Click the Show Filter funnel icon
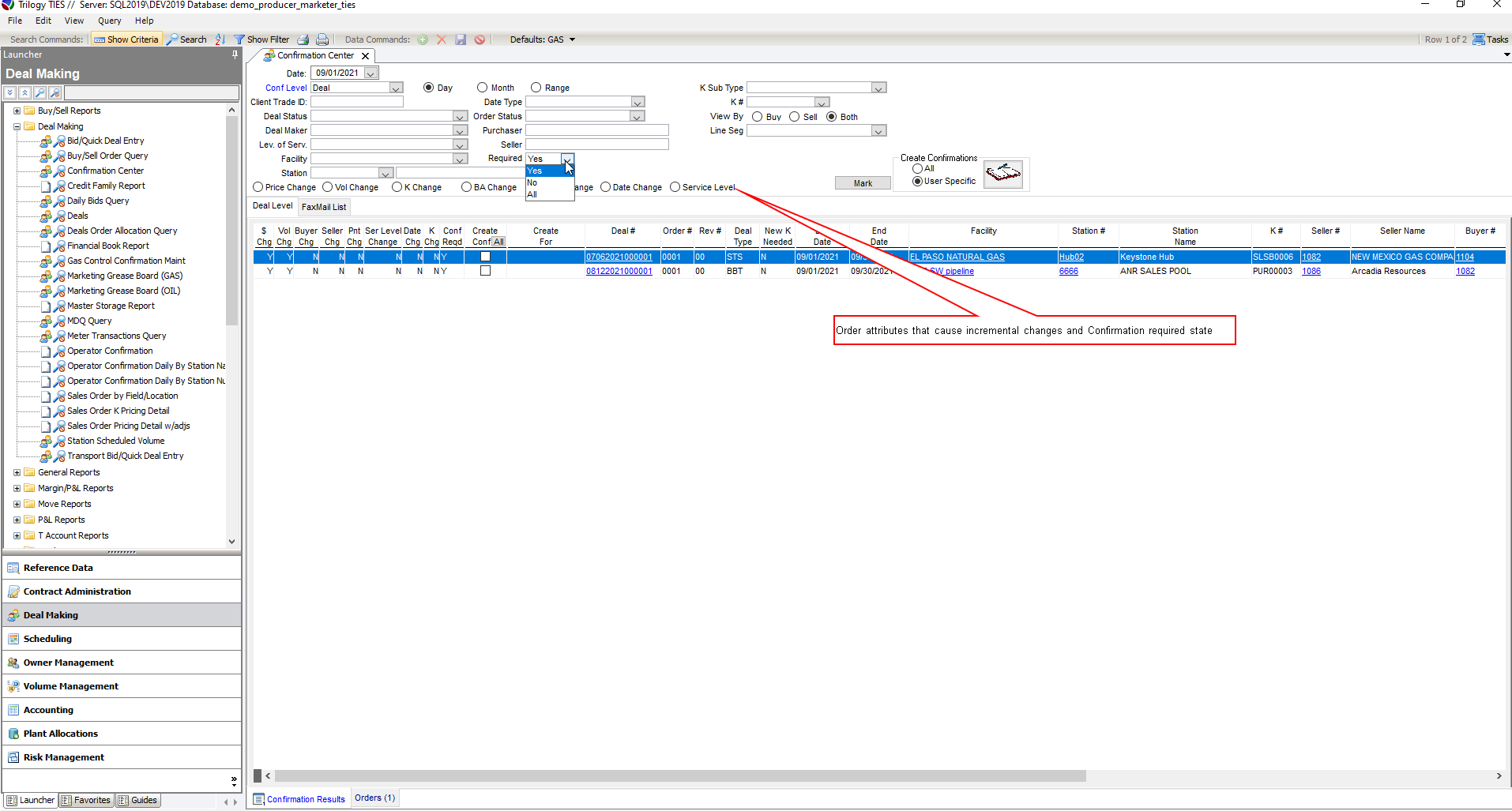1512x811 pixels. pos(239,39)
